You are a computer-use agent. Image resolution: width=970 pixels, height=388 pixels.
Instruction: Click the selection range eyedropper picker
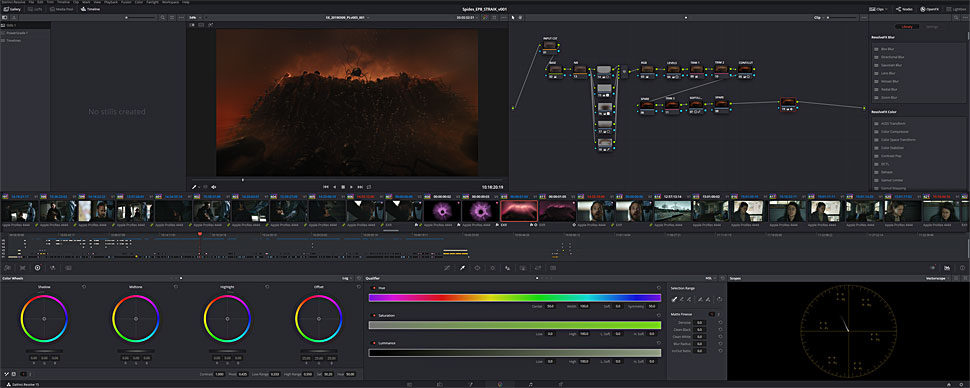pyautogui.click(x=674, y=300)
